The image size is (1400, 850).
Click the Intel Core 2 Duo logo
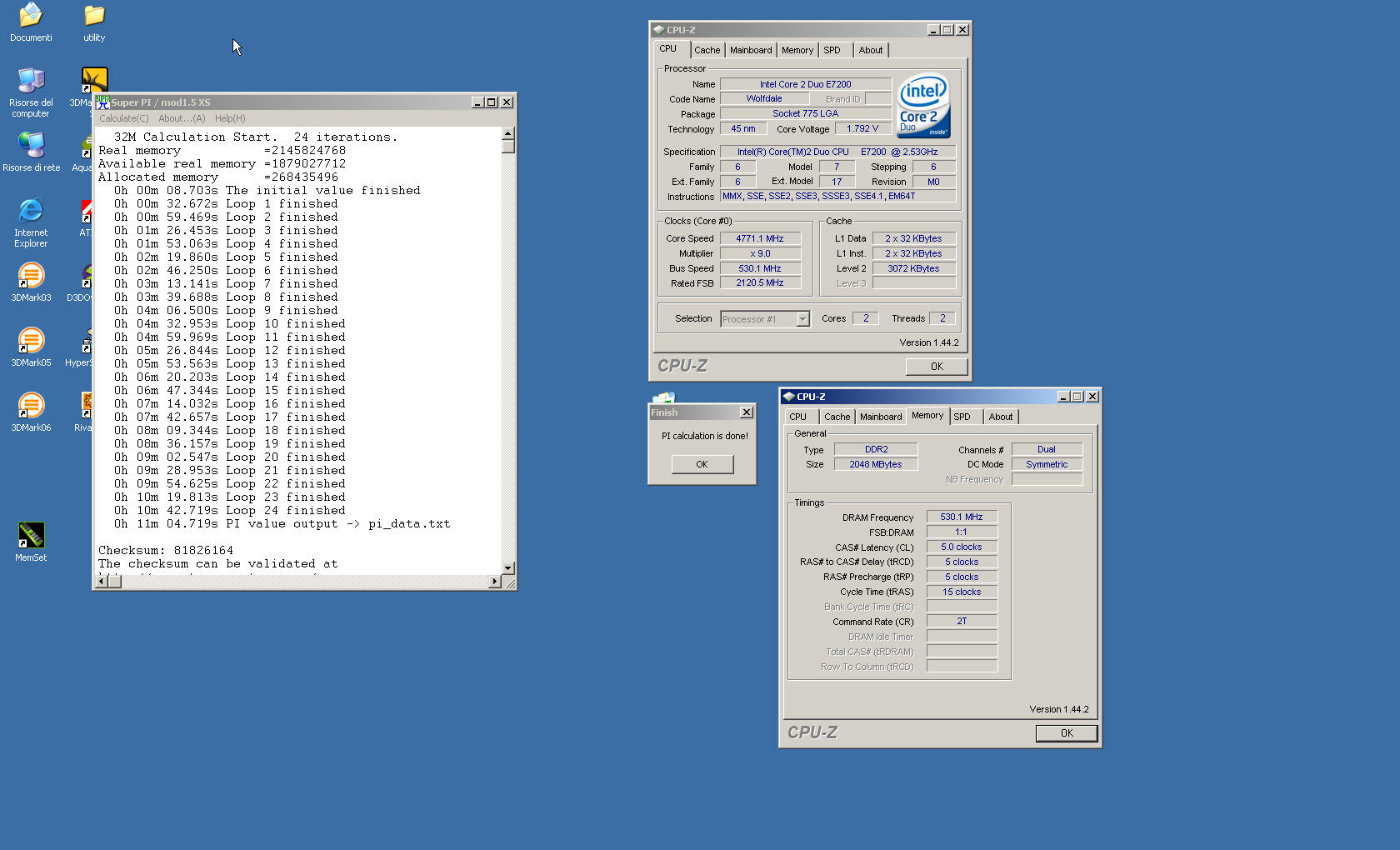pyautogui.click(x=923, y=107)
